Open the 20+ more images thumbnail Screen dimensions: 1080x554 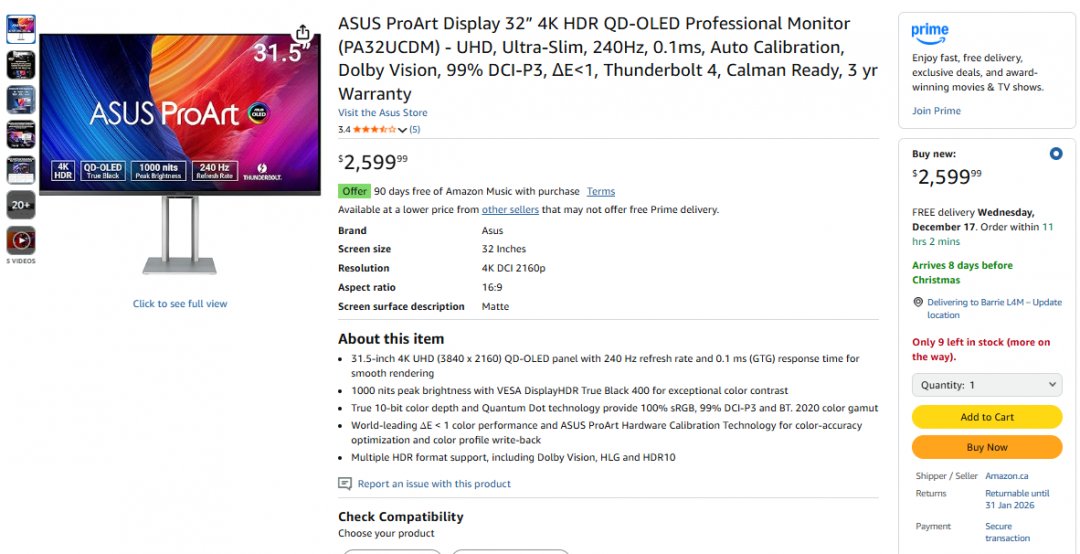(21, 205)
